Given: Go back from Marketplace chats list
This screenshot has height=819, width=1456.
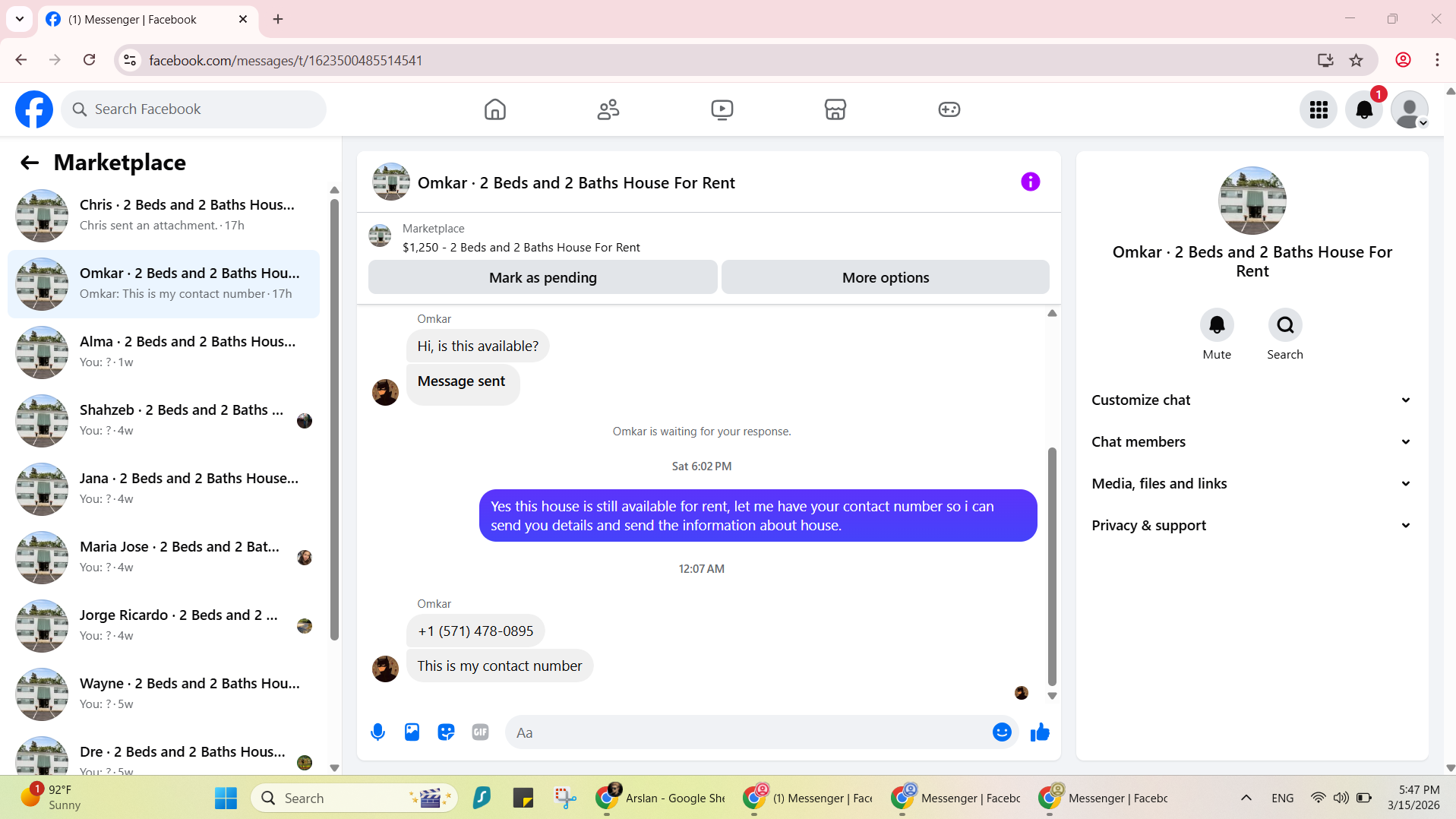Looking at the screenshot, I should point(30,163).
